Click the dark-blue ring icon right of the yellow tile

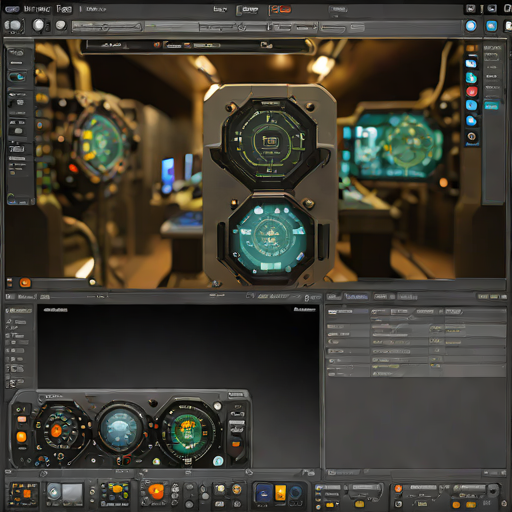click(295, 492)
